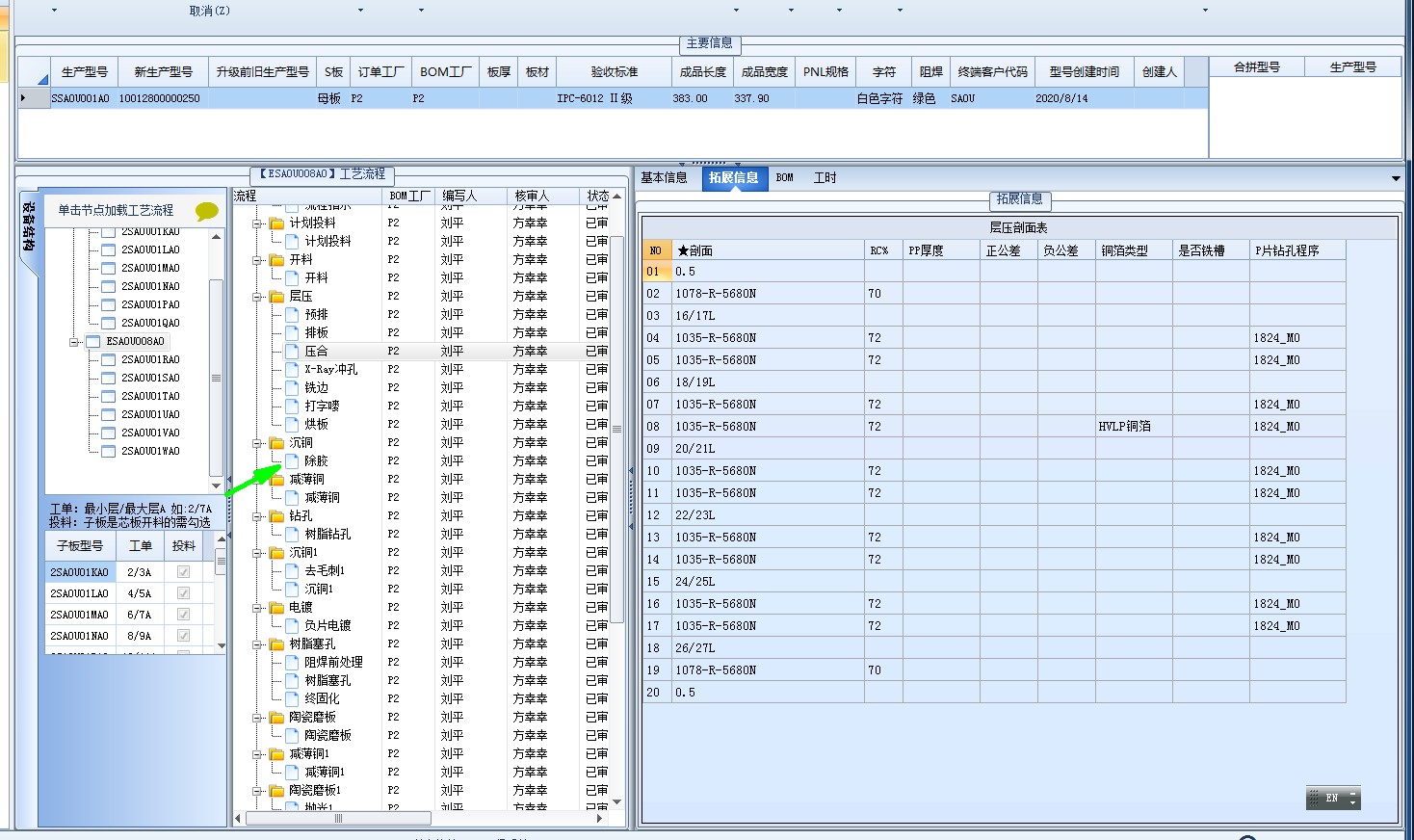Click the document icon beside 阻焊前处理

tap(292, 663)
